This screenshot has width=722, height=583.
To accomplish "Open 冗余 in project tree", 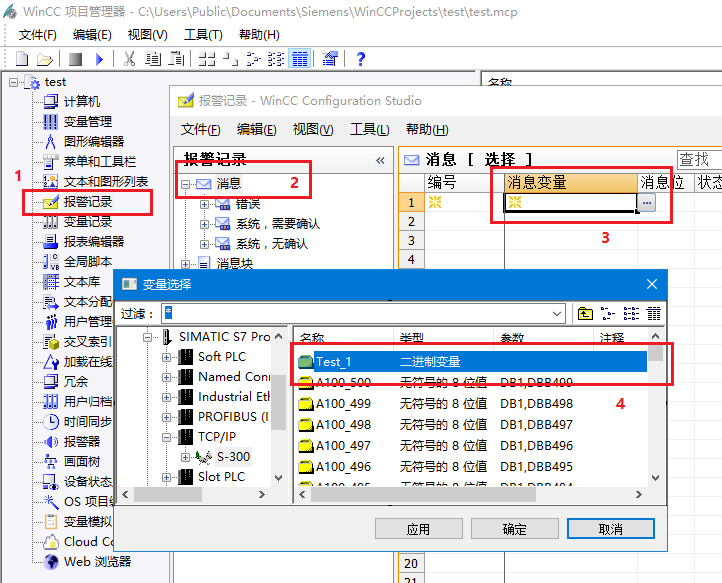I will (x=76, y=382).
